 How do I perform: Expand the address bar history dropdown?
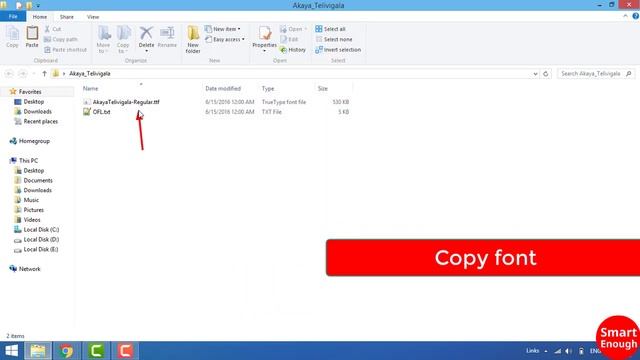pyautogui.click(x=535, y=74)
